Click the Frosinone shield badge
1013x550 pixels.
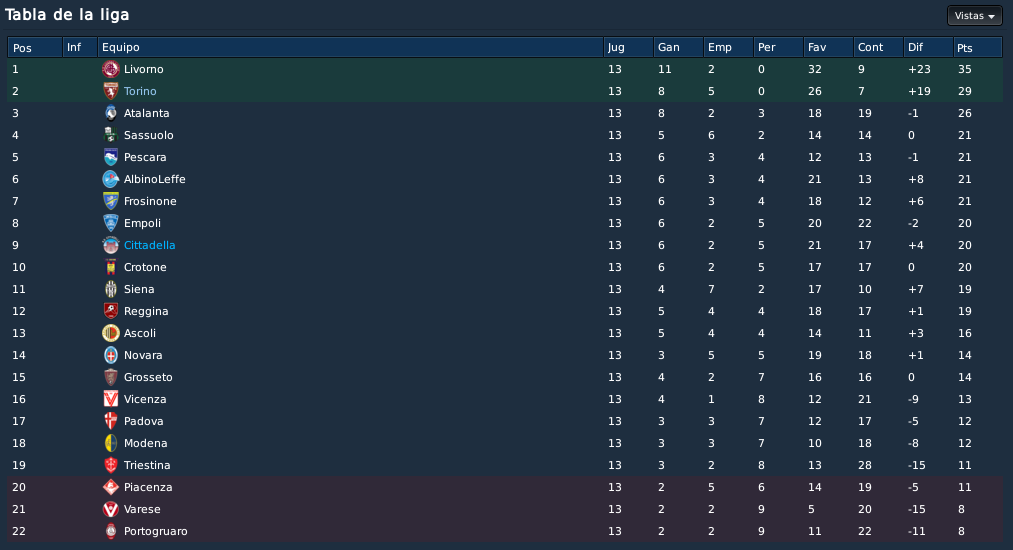tap(111, 201)
